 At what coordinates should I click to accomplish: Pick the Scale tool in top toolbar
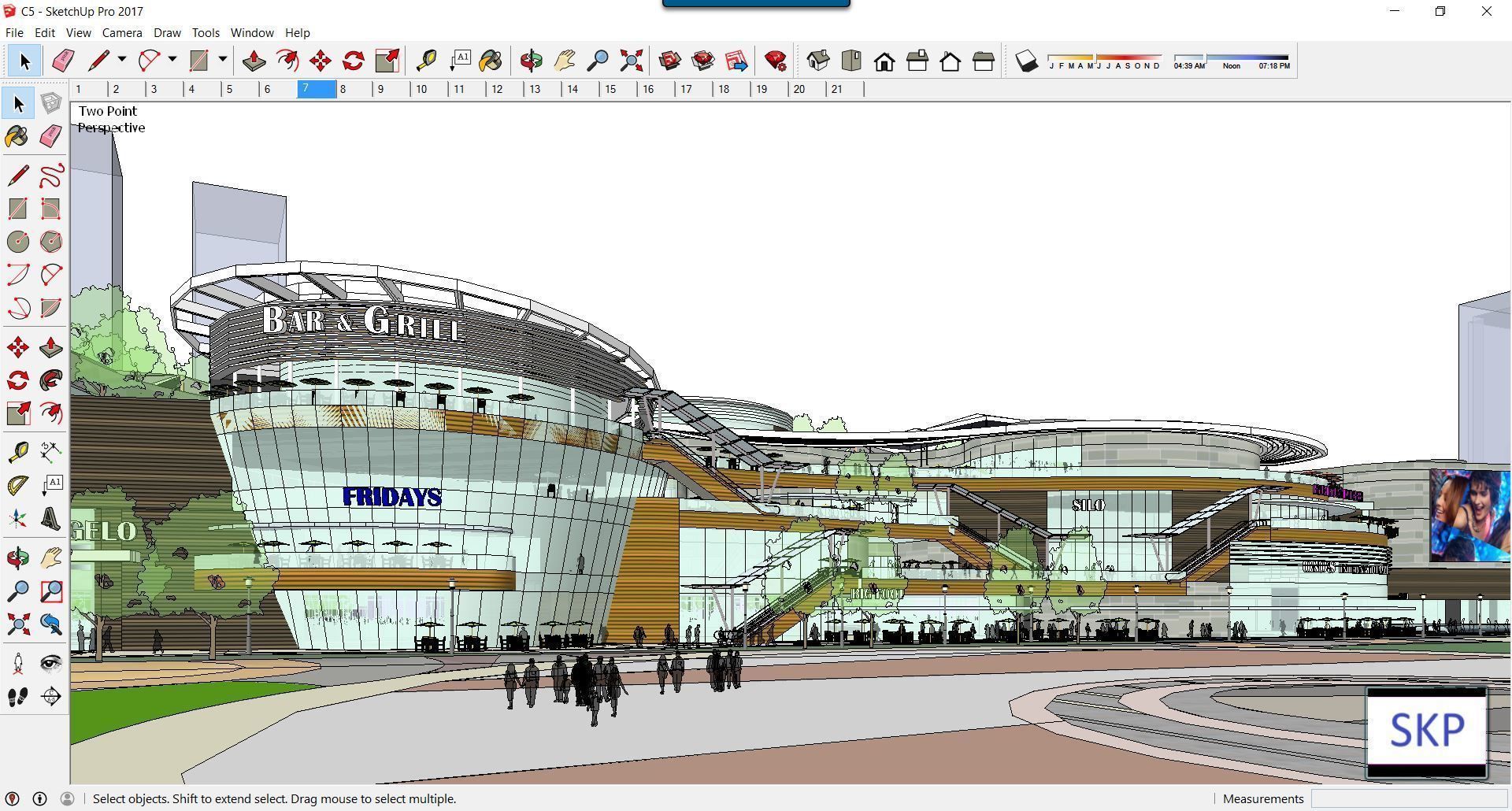pos(387,61)
